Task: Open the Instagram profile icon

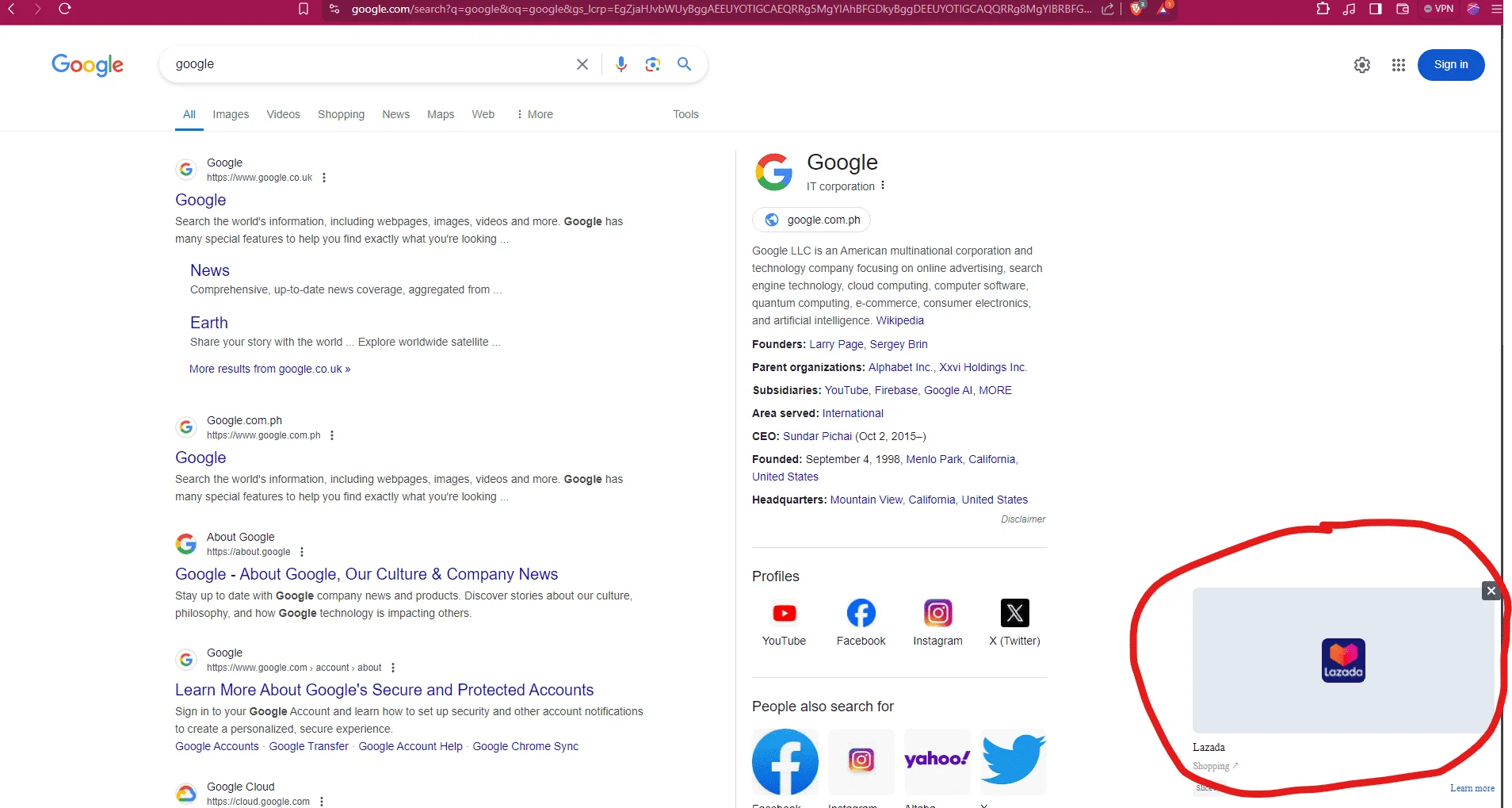Action: tap(938, 613)
